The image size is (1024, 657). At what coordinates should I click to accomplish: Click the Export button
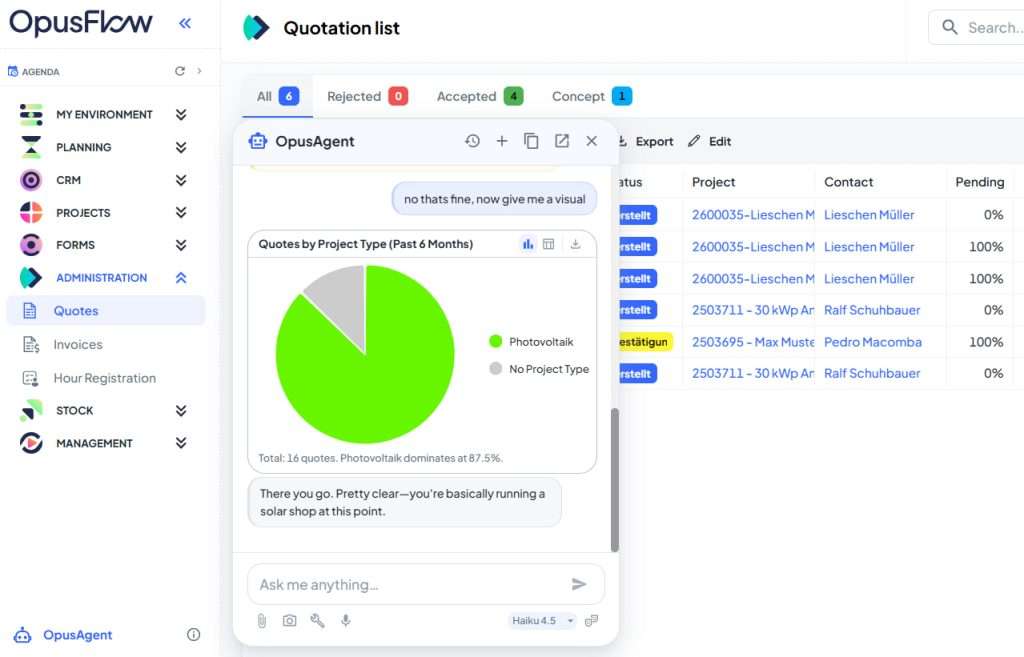(x=646, y=141)
